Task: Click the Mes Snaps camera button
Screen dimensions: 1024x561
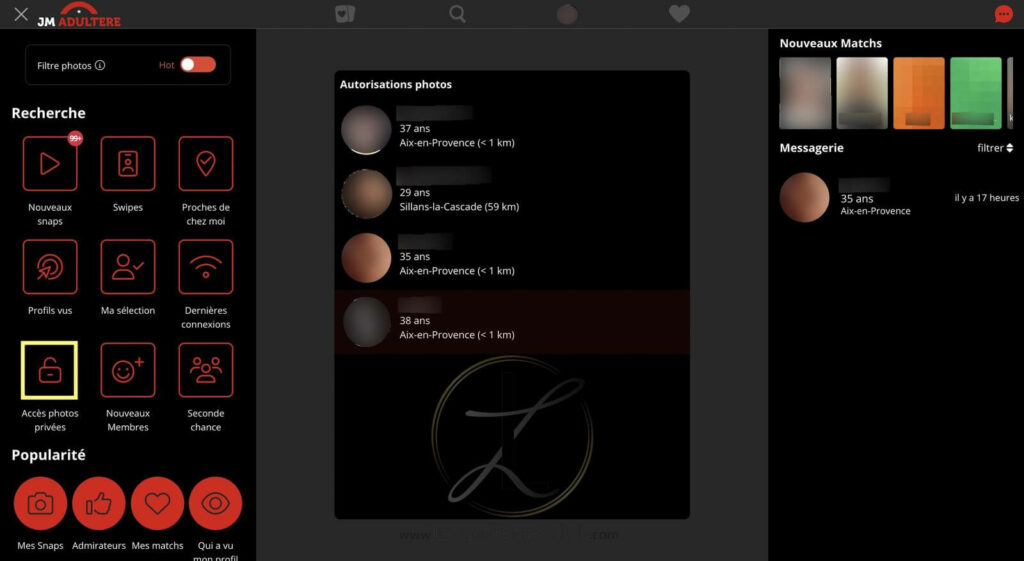Action: 40,504
